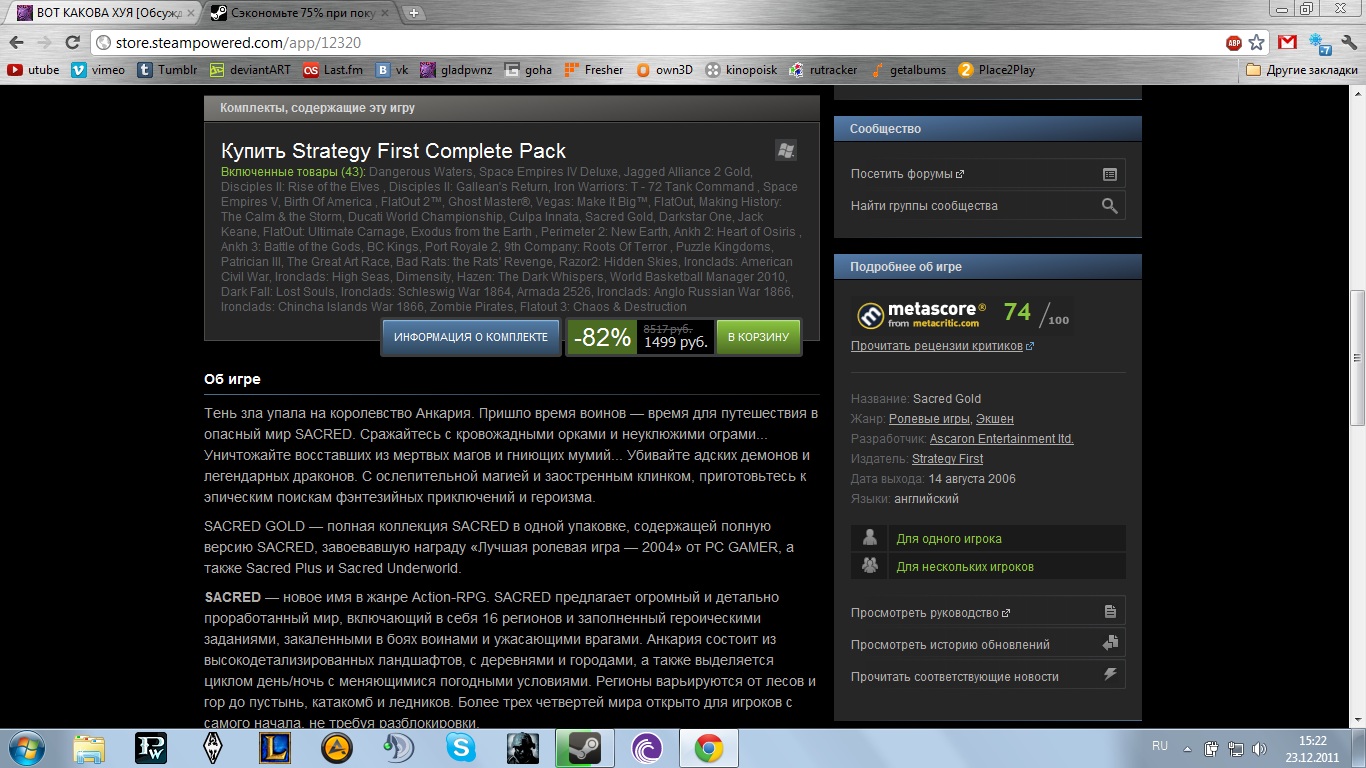This screenshot has height=768, width=1366.
Task: Open Просмотреть руководство
Action: (987, 612)
